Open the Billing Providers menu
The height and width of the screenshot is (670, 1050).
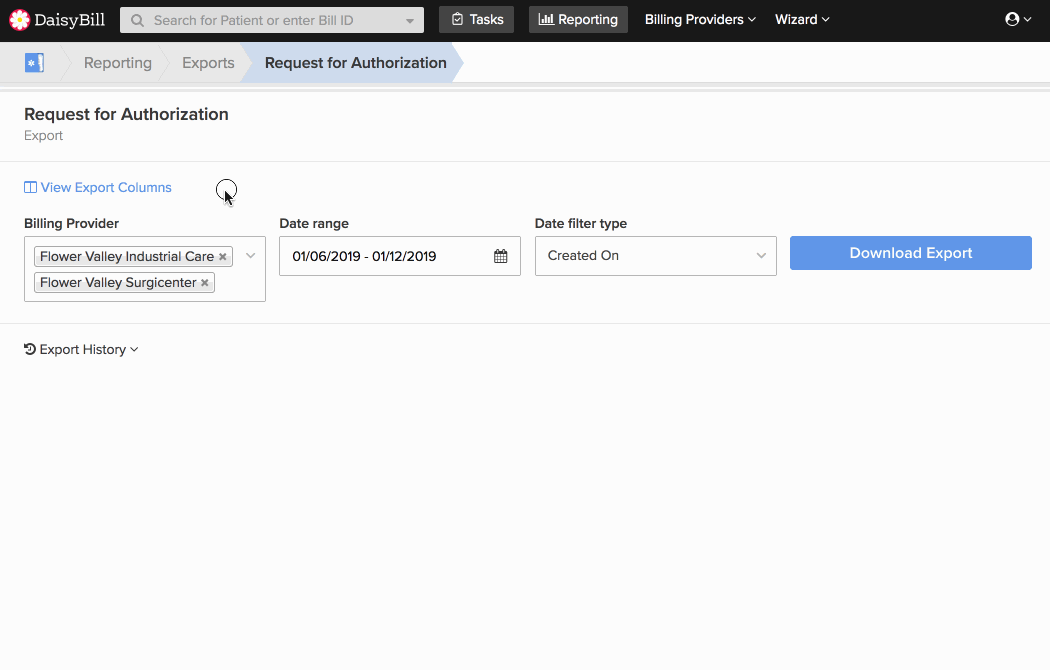coord(700,19)
